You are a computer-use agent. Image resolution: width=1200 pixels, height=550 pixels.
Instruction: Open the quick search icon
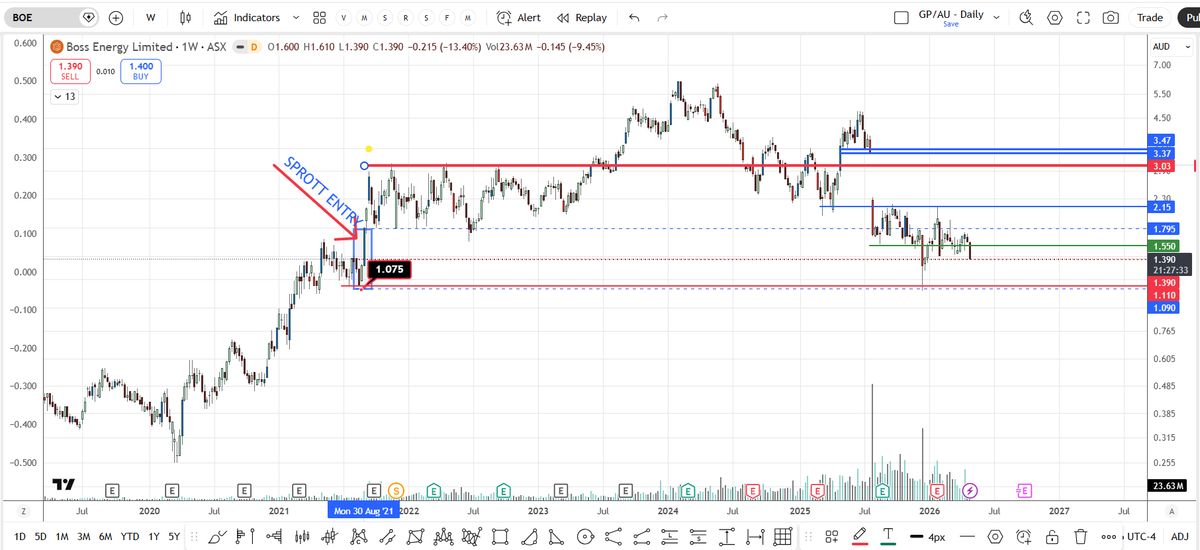pyautogui.click(x=1026, y=17)
